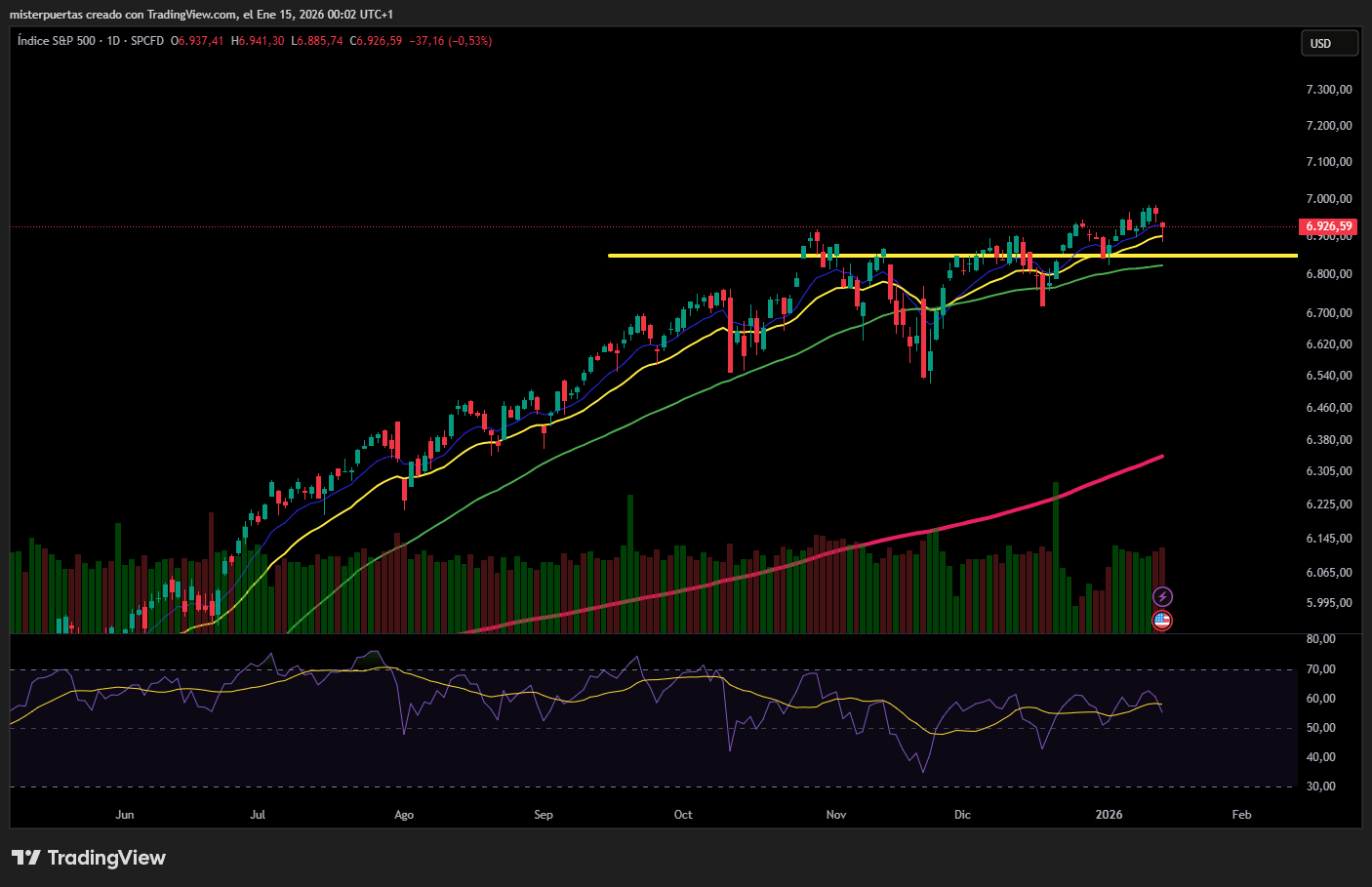
Task: Click the 5.995,00 price axis label
Action: [x=1329, y=603]
